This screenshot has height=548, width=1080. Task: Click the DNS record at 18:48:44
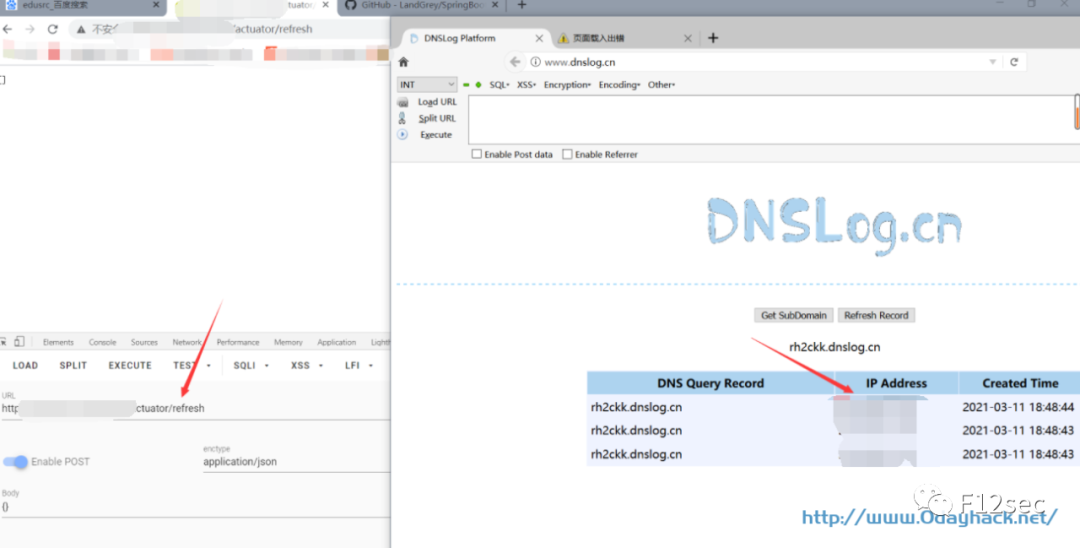coord(833,407)
